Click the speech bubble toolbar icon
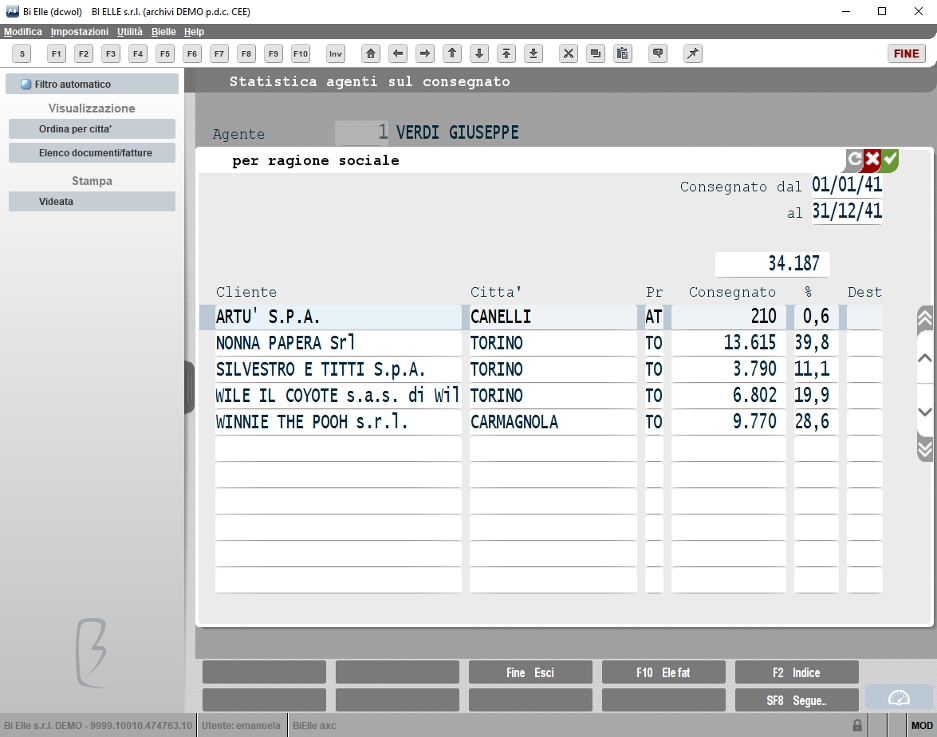Image resolution: width=937 pixels, height=737 pixels. pyautogui.click(x=657, y=54)
